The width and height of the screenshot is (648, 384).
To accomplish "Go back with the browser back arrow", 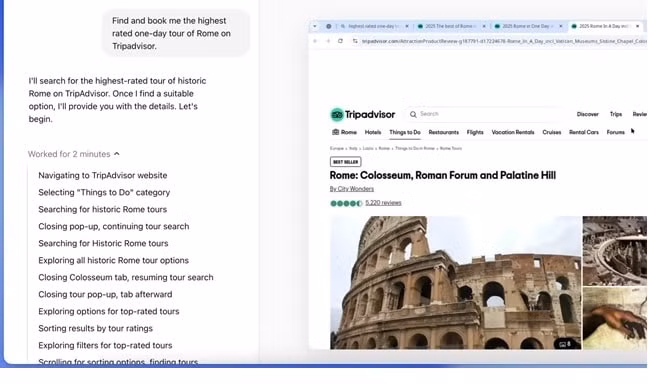I will [315, 41].
